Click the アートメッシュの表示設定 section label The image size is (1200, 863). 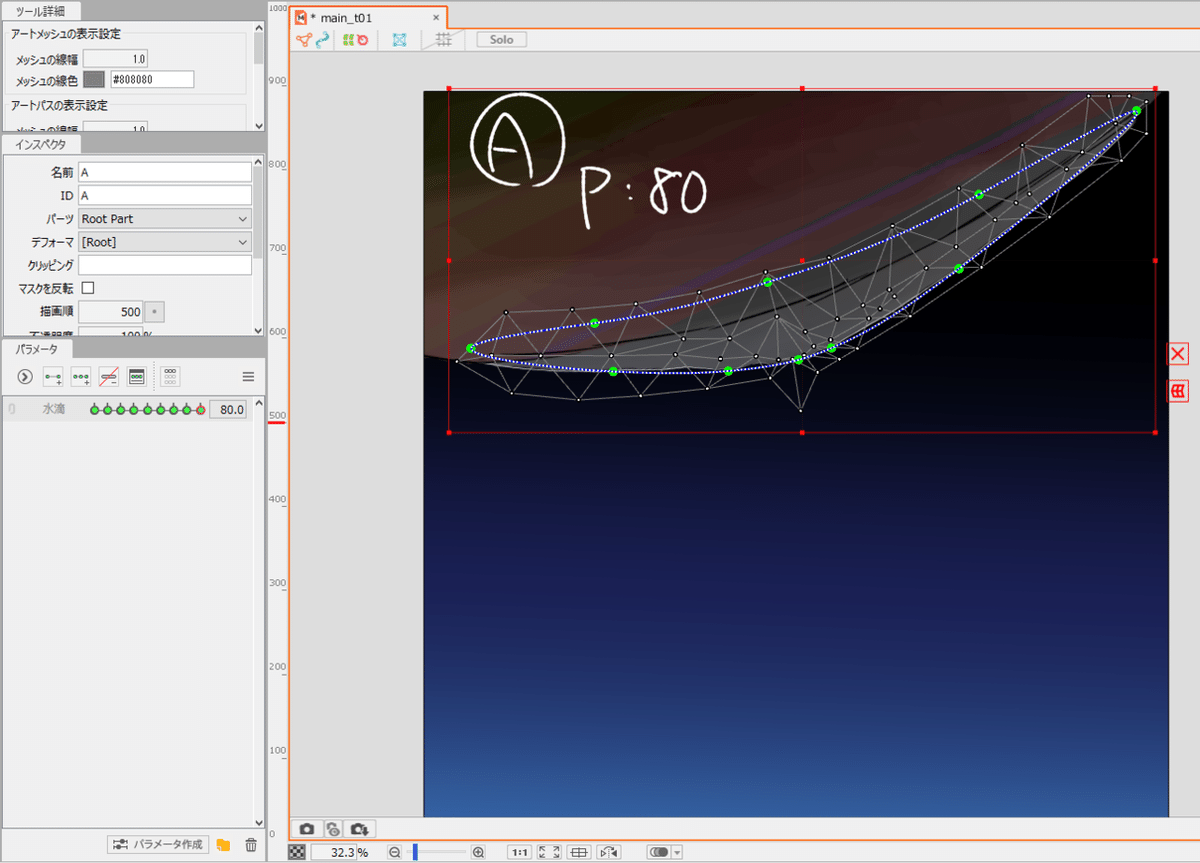(65, 34)
